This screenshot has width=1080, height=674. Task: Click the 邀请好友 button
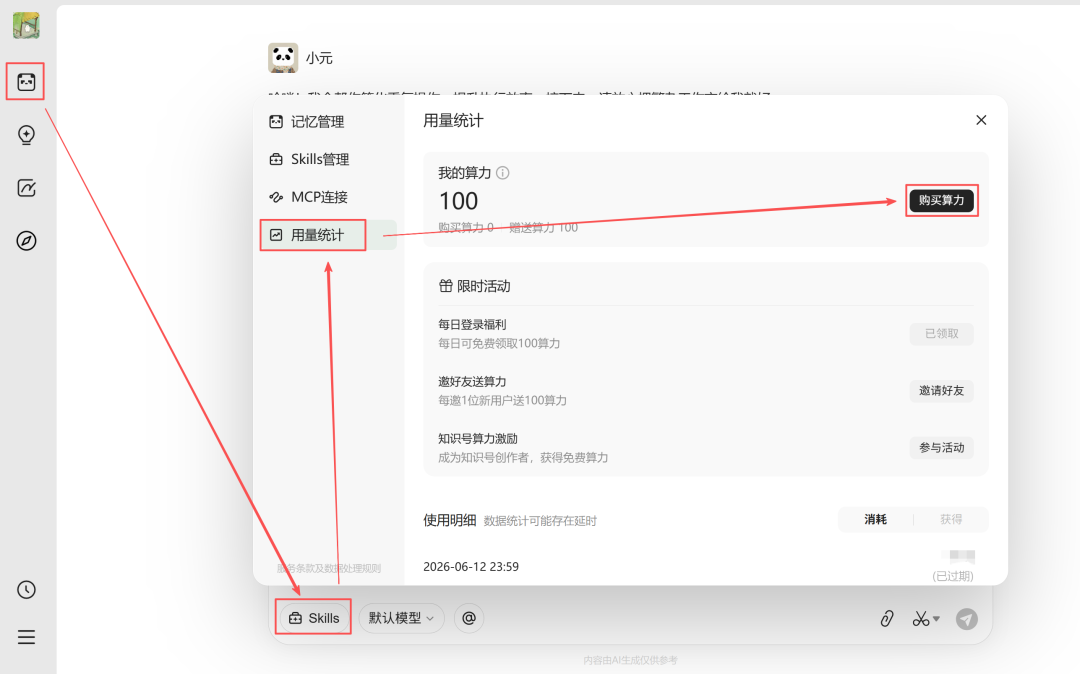[942, 391]
